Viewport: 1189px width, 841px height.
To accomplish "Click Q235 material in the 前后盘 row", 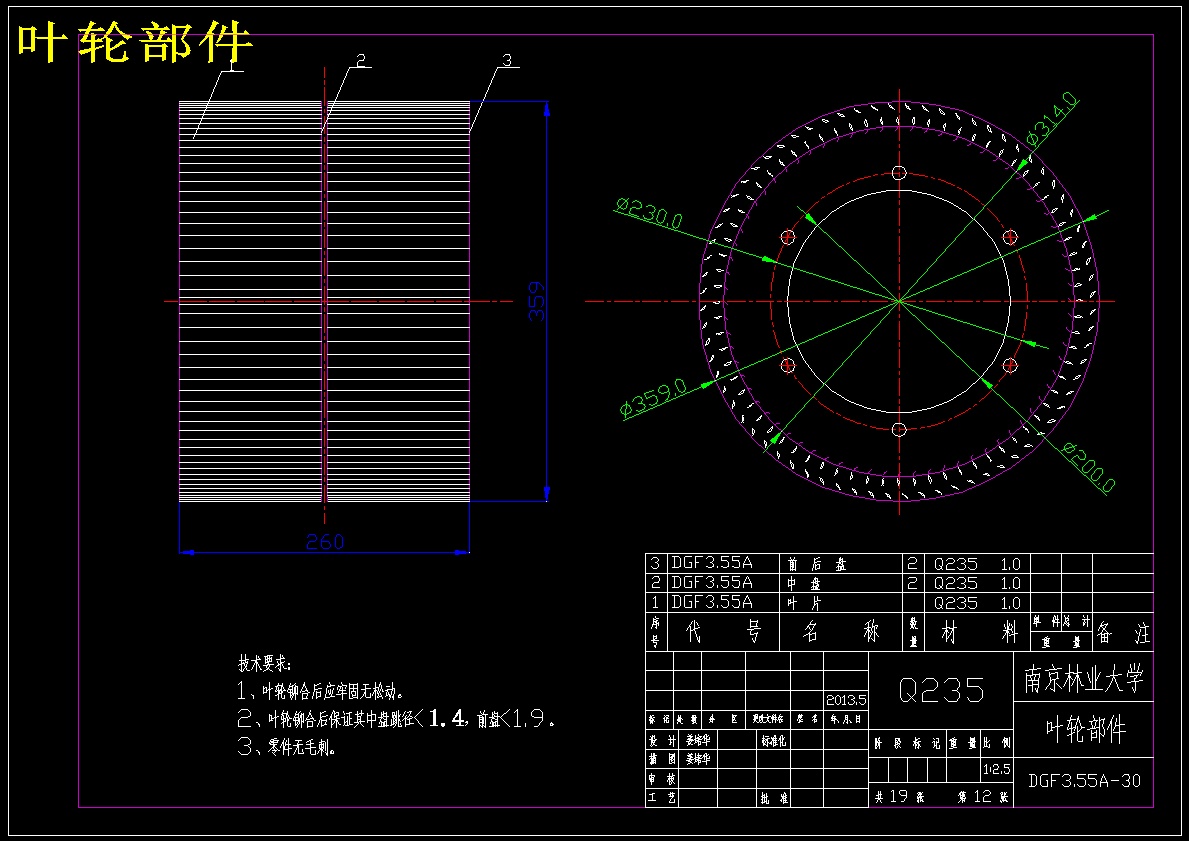I will 955,564.
